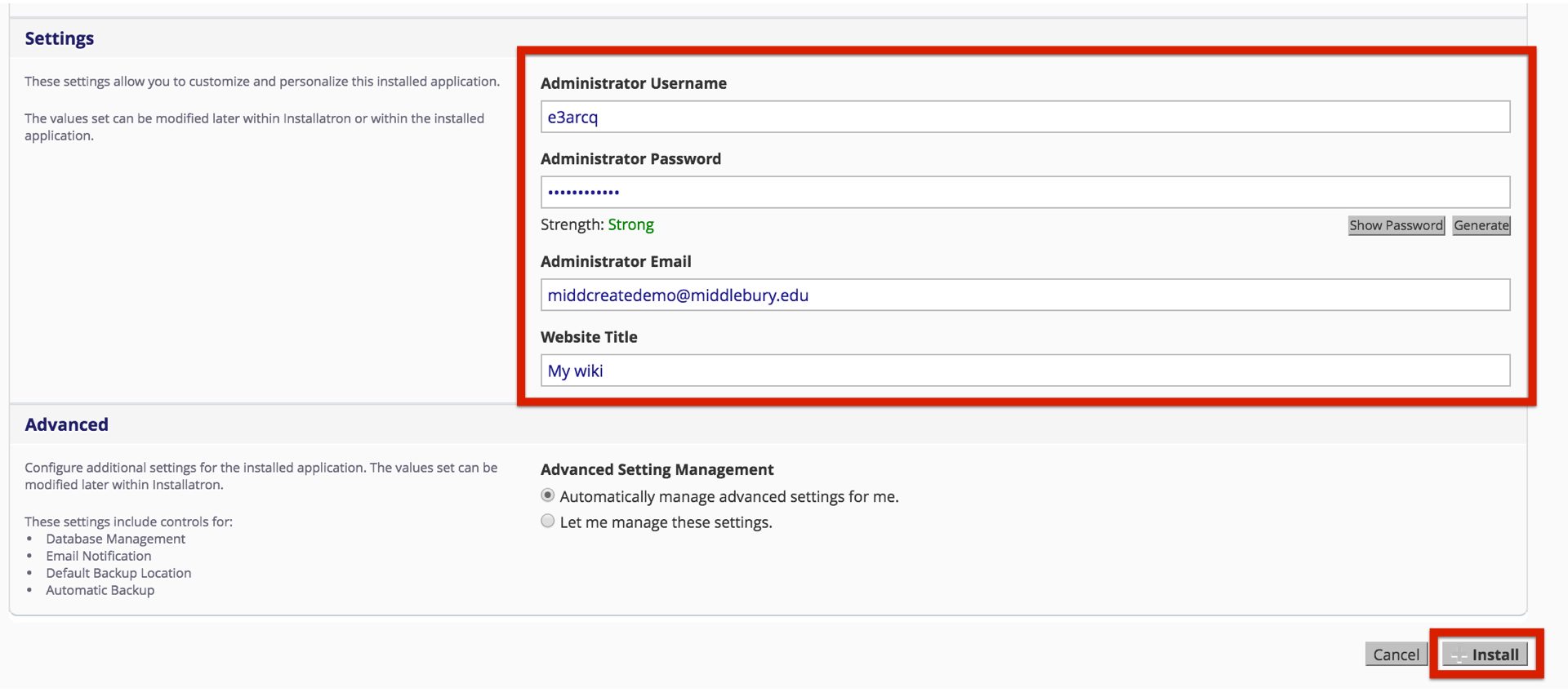Image resolution: width=1568 pixels, height=697 pixels.
Task: Select the automatically manage advanced settings radio
Action: point(548,495)
